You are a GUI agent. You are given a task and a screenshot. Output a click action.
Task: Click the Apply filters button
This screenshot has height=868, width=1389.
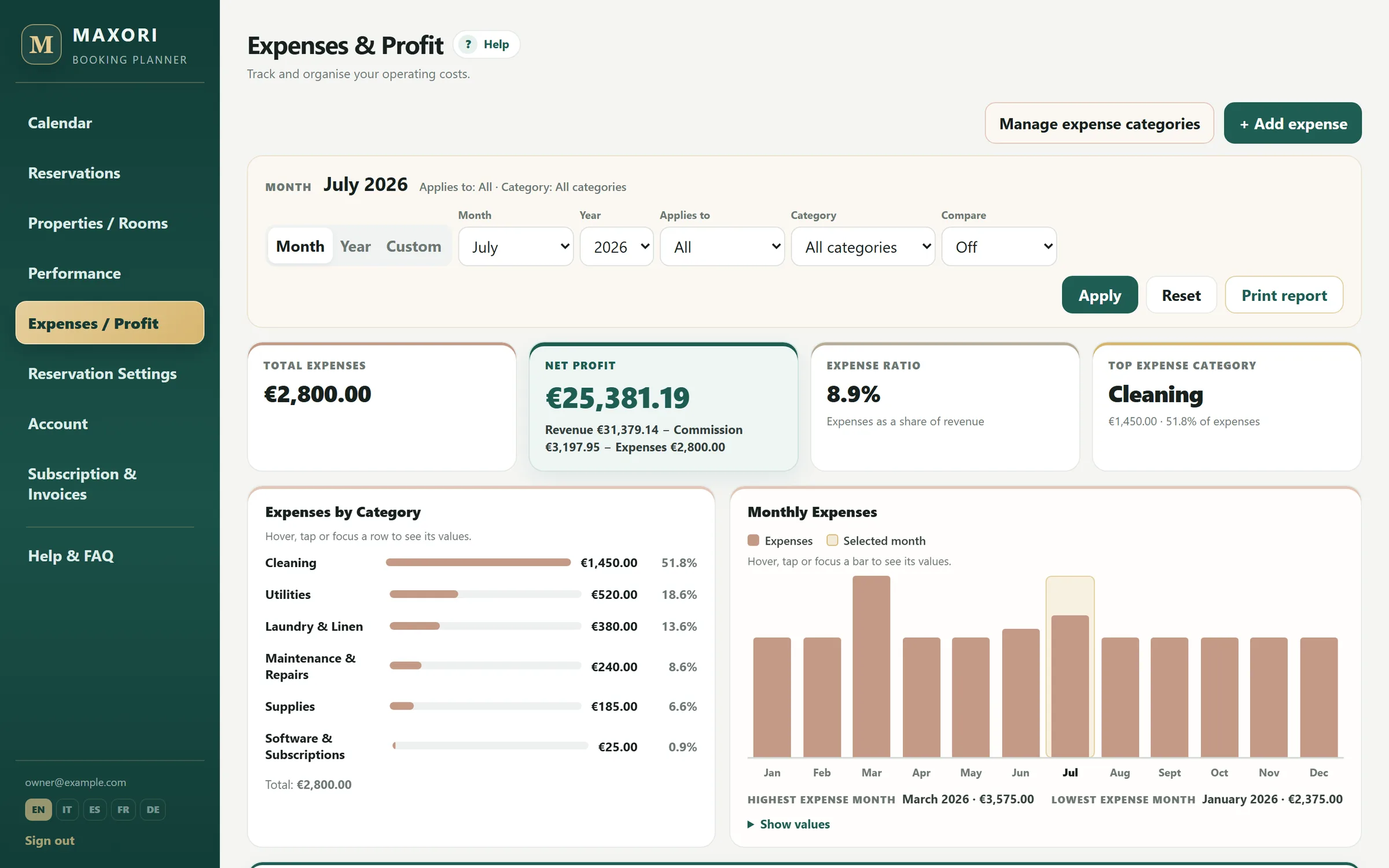1100,295
